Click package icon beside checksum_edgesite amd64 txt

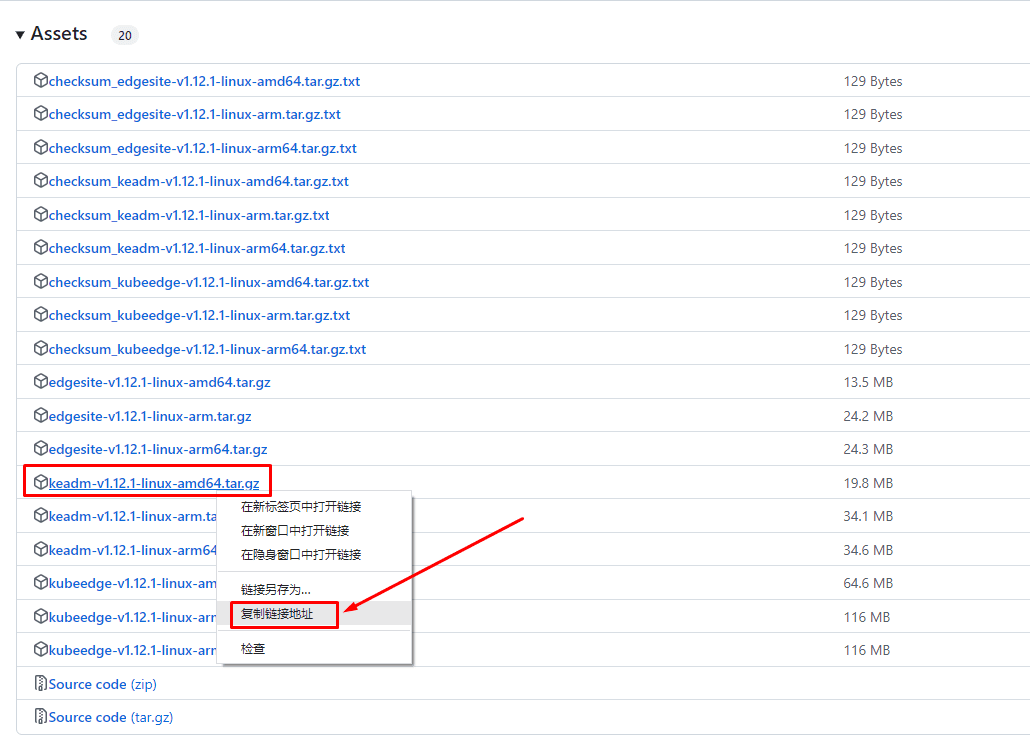41,80
